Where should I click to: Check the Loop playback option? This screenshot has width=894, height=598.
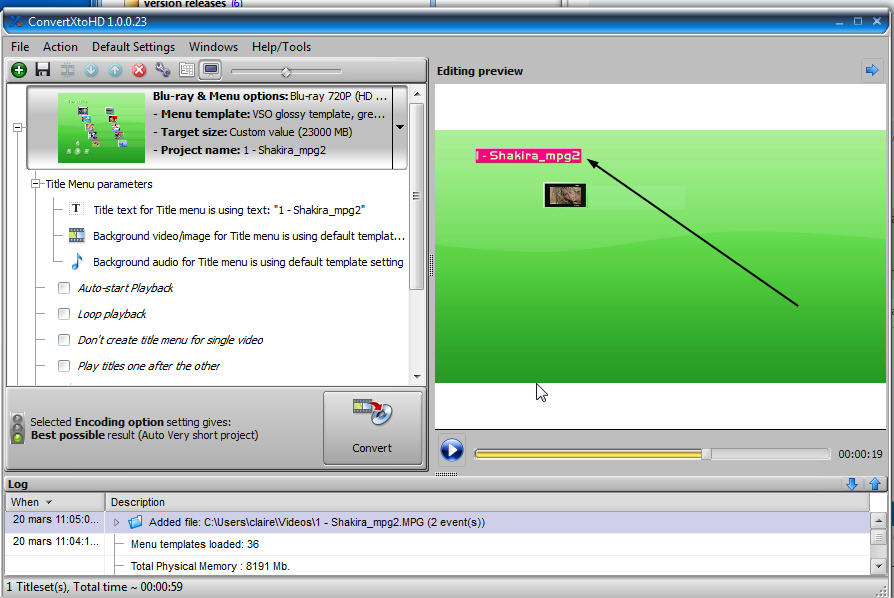[64, 314]
